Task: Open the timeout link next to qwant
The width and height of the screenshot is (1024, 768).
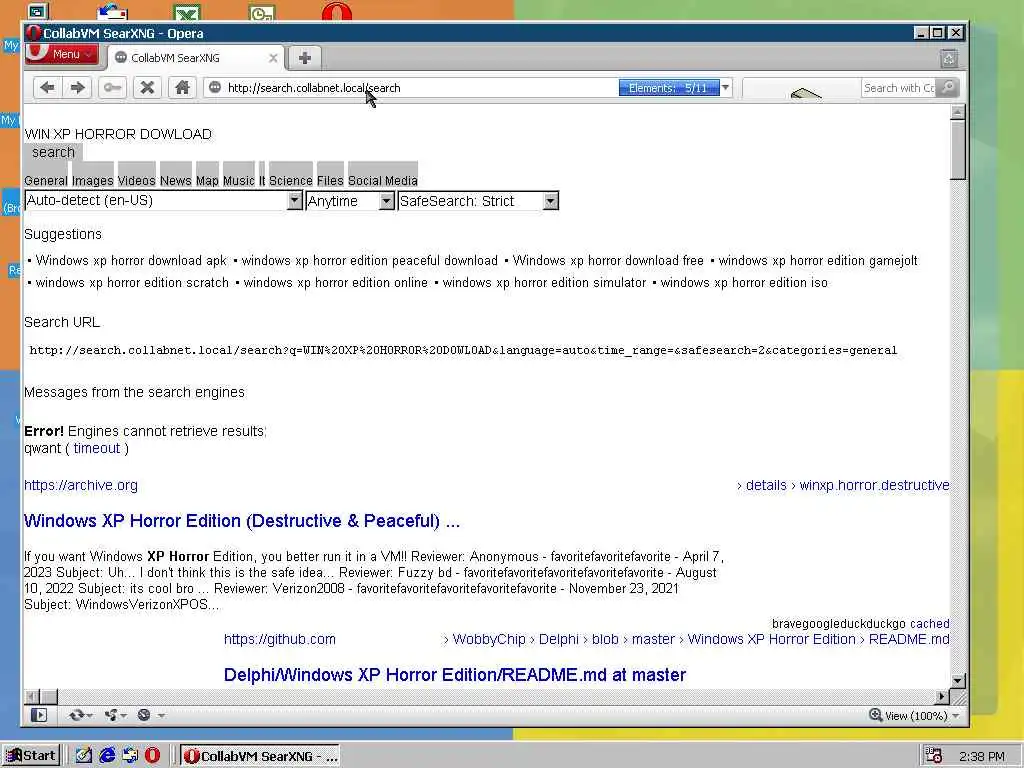Action: pos(97,448)
